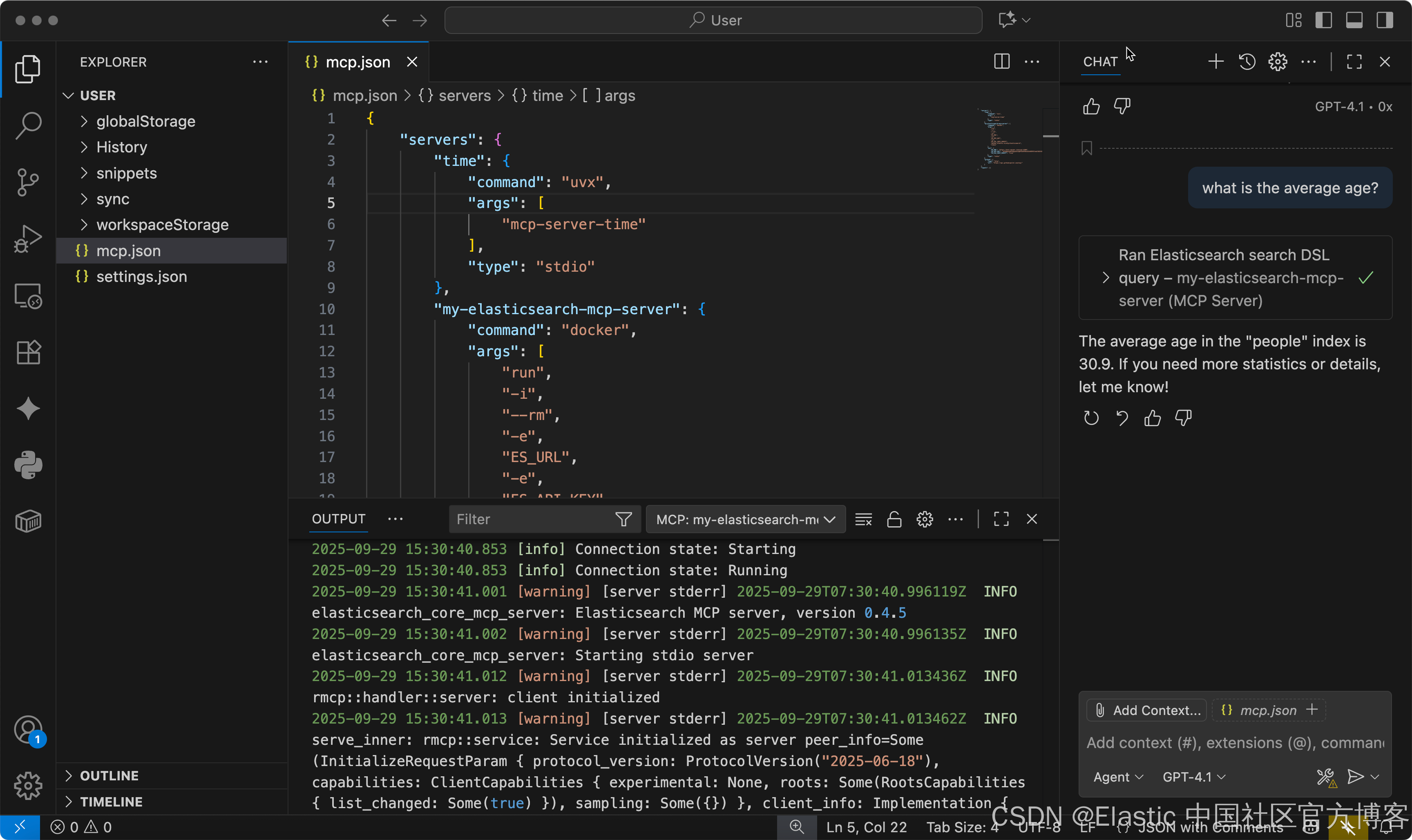Expand the snippets folder
The height and width of the screenshot is (840, 1412).
pos(172,173)
